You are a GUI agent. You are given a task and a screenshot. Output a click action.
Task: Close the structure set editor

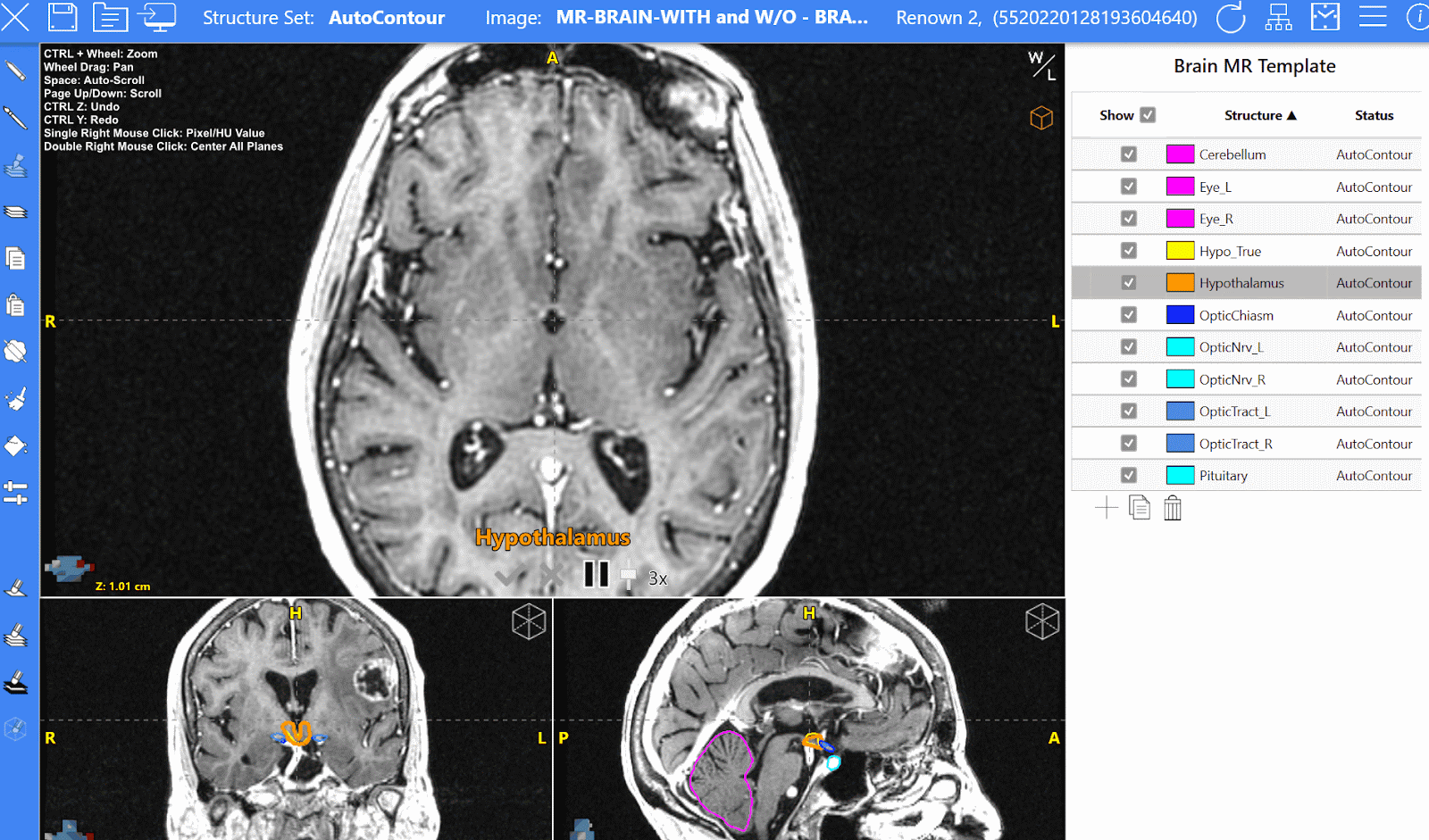pyautogui.click(x=15, y=17)
